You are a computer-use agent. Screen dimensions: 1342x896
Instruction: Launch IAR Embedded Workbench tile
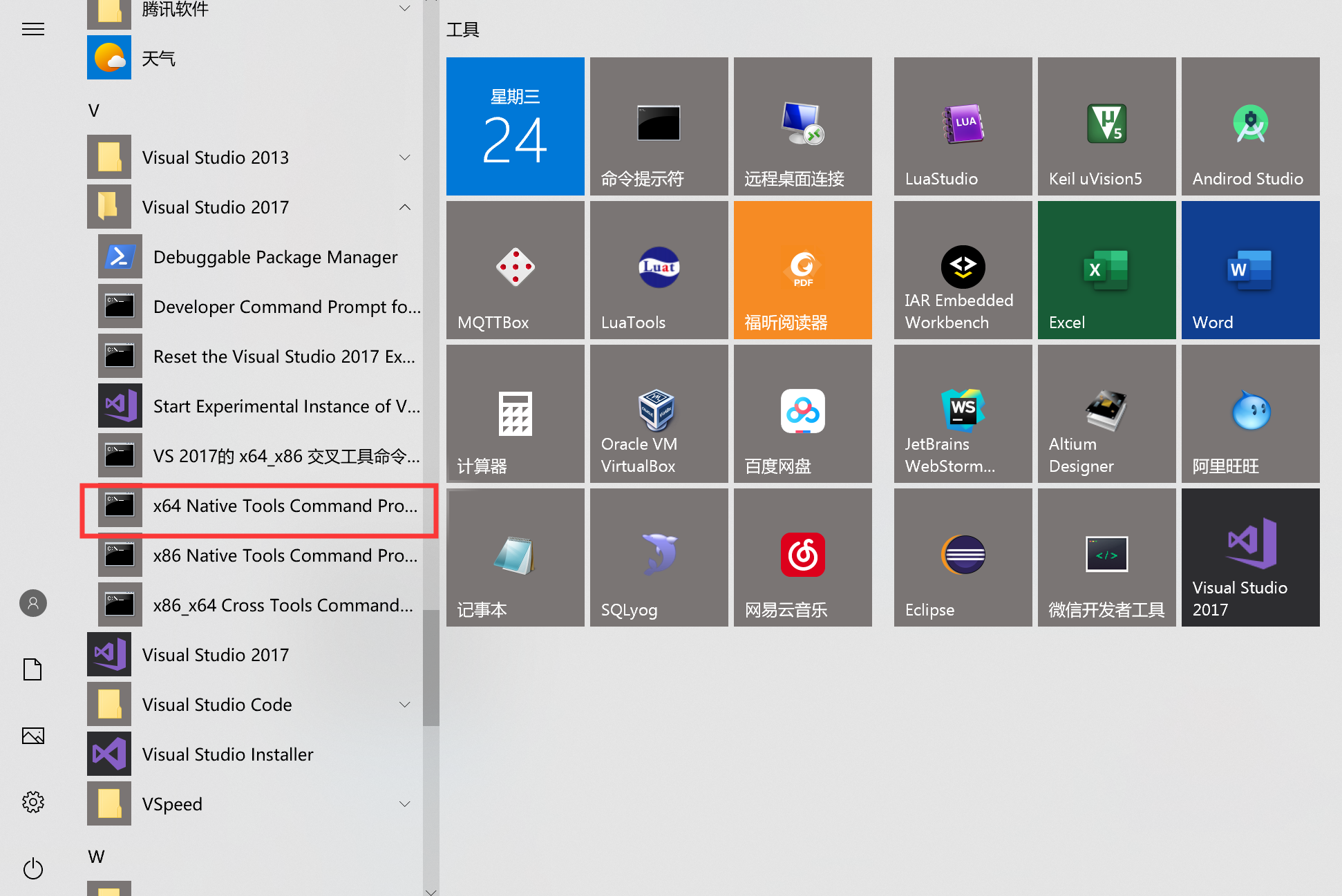[x=963, y=270]
